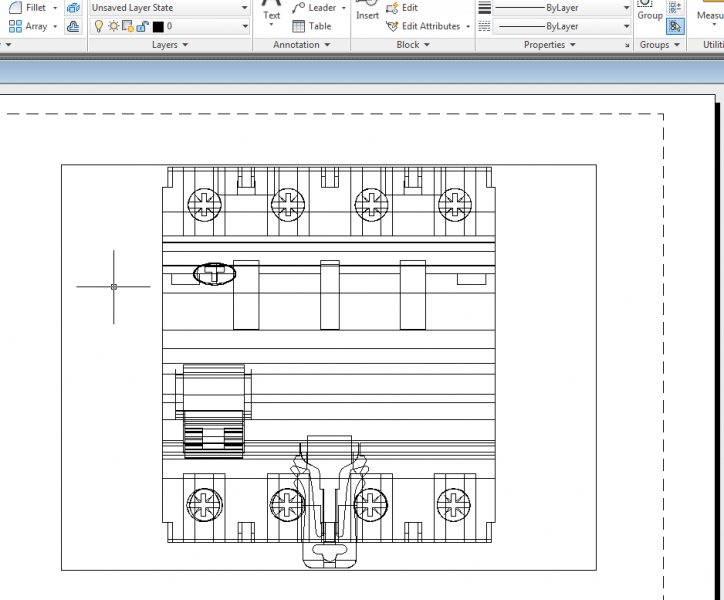Toggle layer on/off lightbulb icon
724x600 pixels.
click(x=98, y=26)
